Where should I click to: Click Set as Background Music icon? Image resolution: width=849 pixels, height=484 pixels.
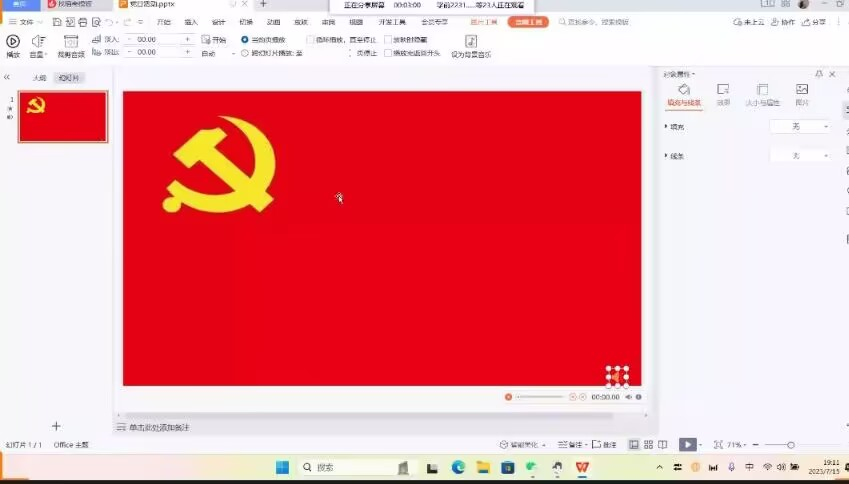point(471,42)
